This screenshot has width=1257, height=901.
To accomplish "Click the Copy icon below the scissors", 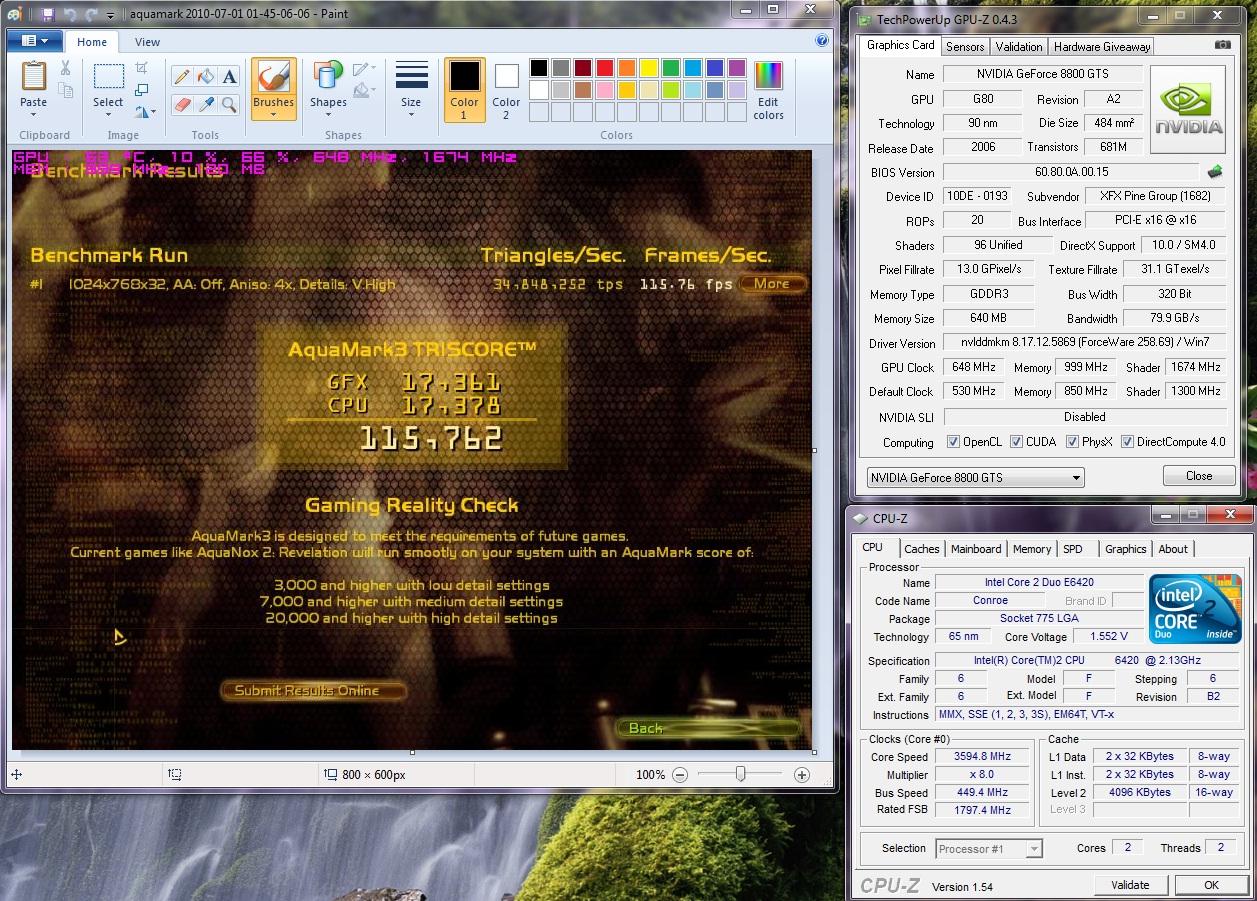I will 65,91.
